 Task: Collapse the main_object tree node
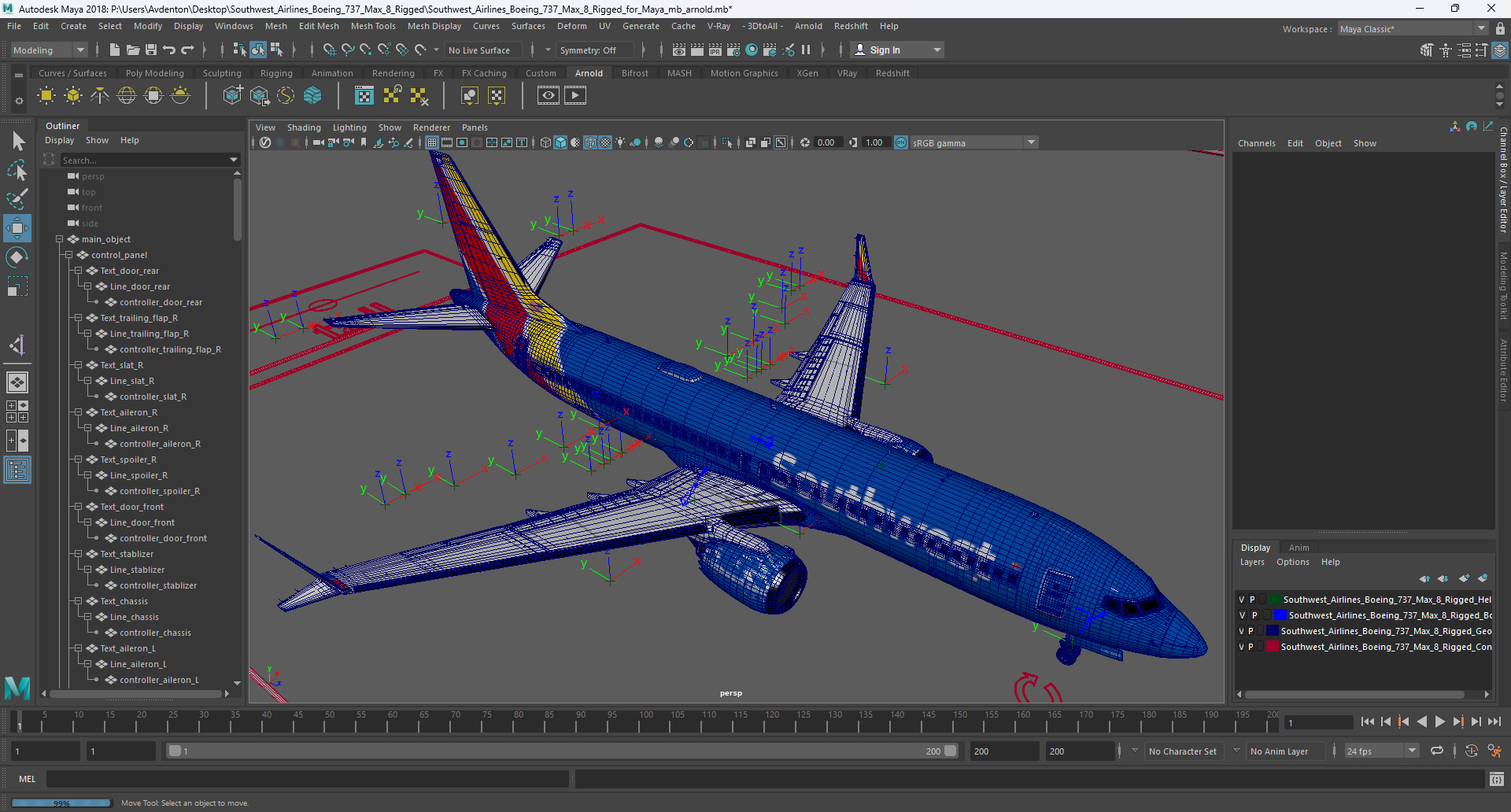59,239
